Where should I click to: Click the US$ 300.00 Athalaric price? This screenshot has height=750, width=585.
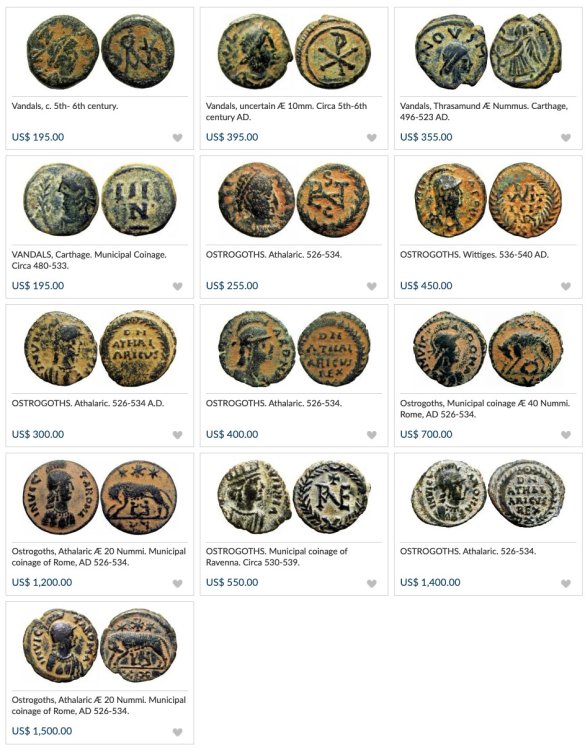pos(38,434)
